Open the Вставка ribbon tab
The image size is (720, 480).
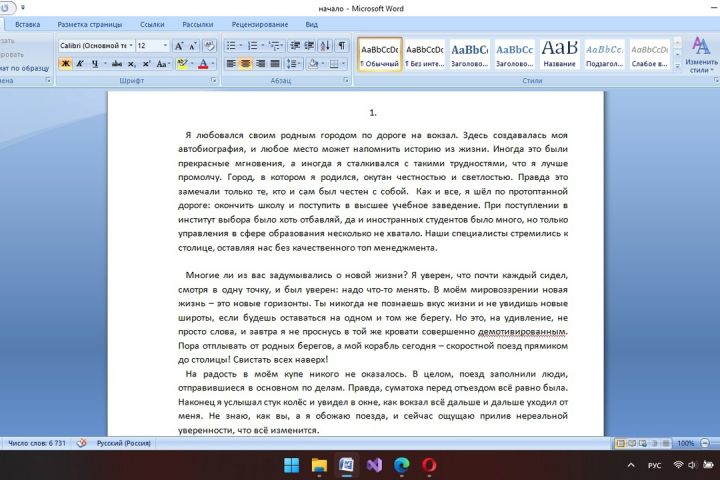point(28,25)
